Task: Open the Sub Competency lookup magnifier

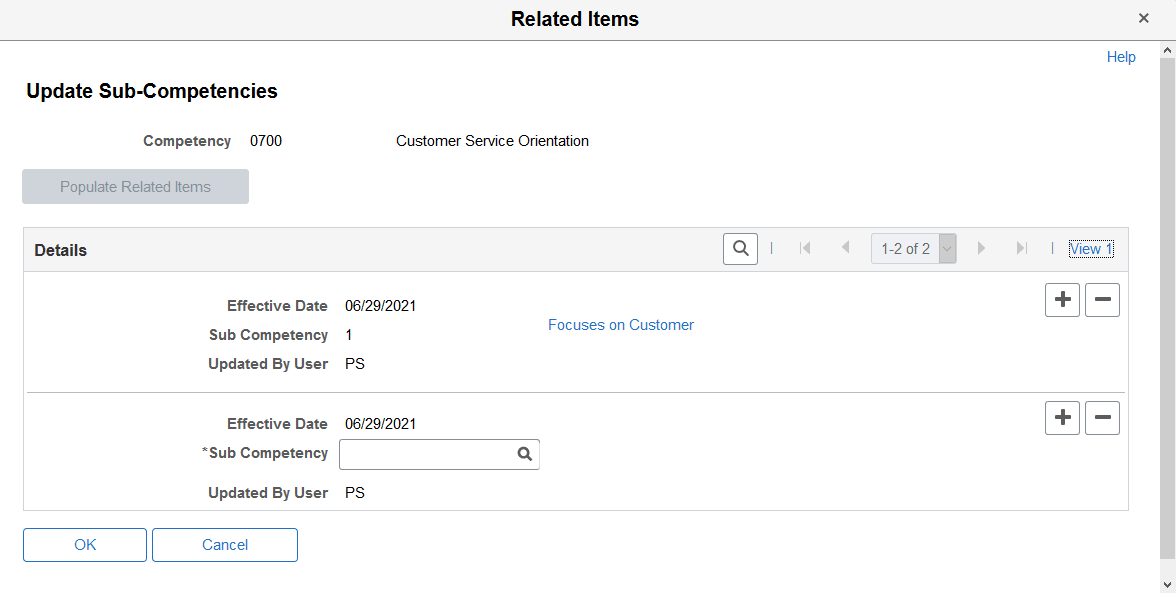Action: pos(524,454)
